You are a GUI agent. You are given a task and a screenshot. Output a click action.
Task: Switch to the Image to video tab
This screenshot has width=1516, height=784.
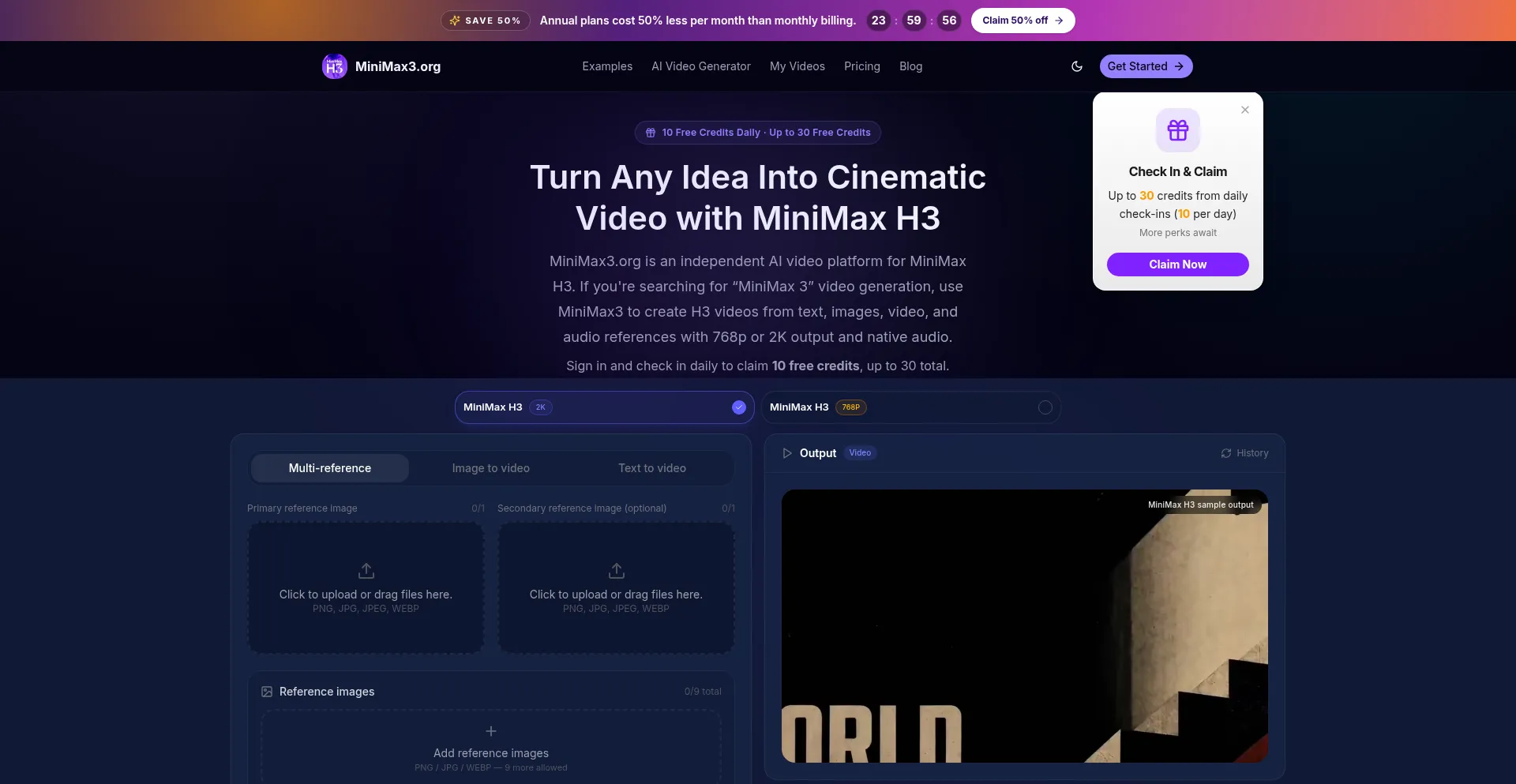click(x=491, y=468)
